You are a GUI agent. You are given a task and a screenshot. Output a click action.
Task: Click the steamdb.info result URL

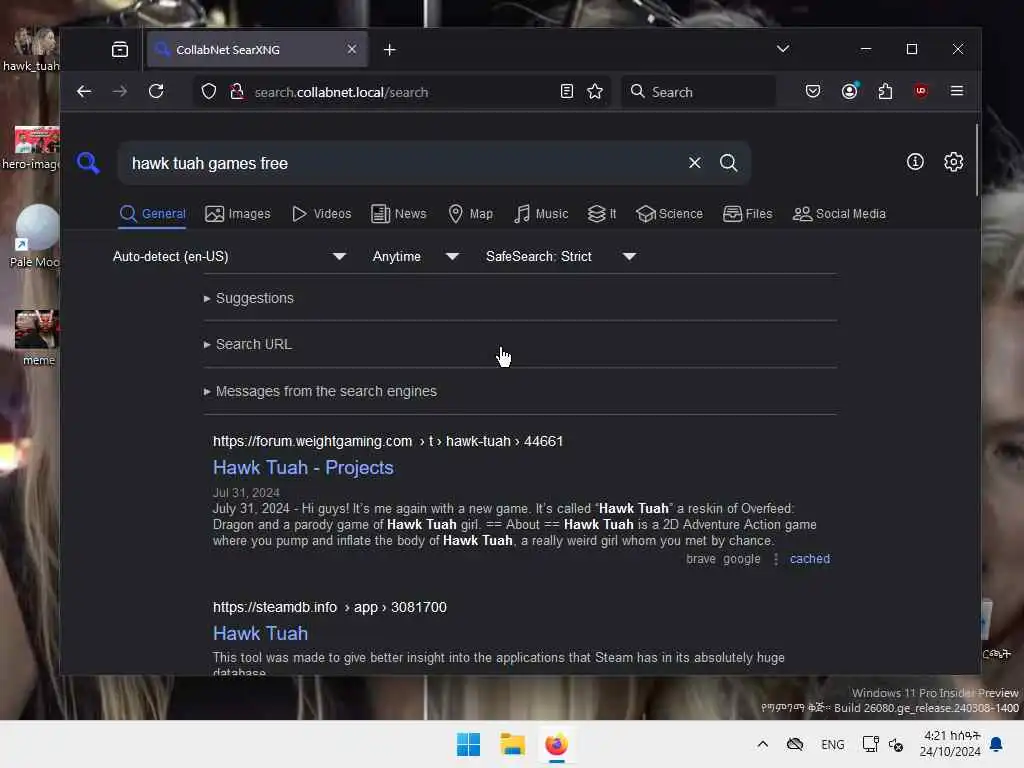click(x=330, y=607)
